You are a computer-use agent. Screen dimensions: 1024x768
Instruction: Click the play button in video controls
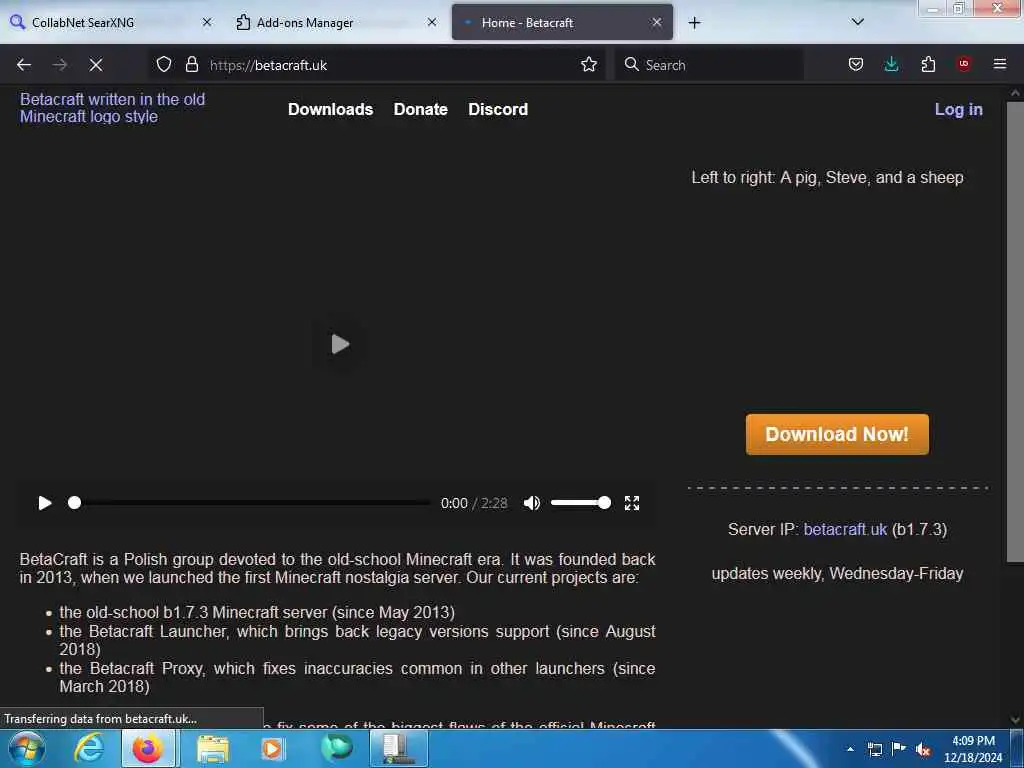pos(45,503)
